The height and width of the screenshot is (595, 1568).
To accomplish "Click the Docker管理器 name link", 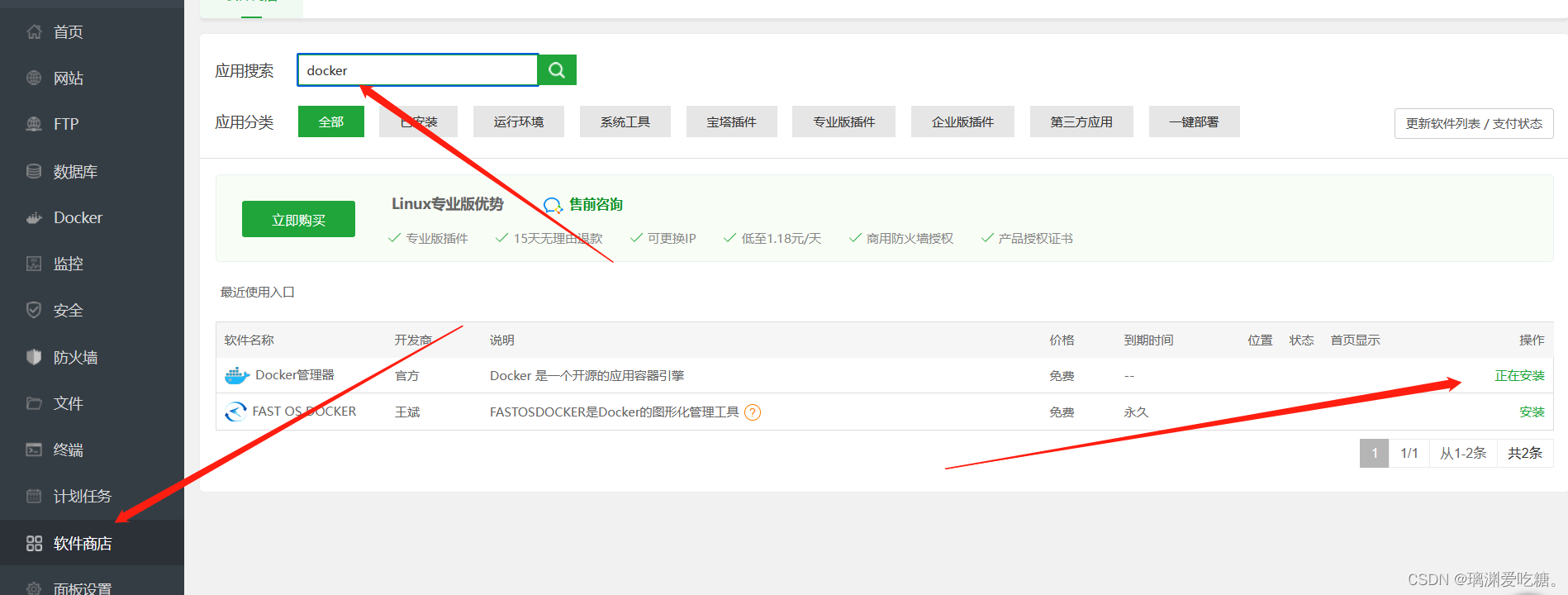I will pos(294,375).
